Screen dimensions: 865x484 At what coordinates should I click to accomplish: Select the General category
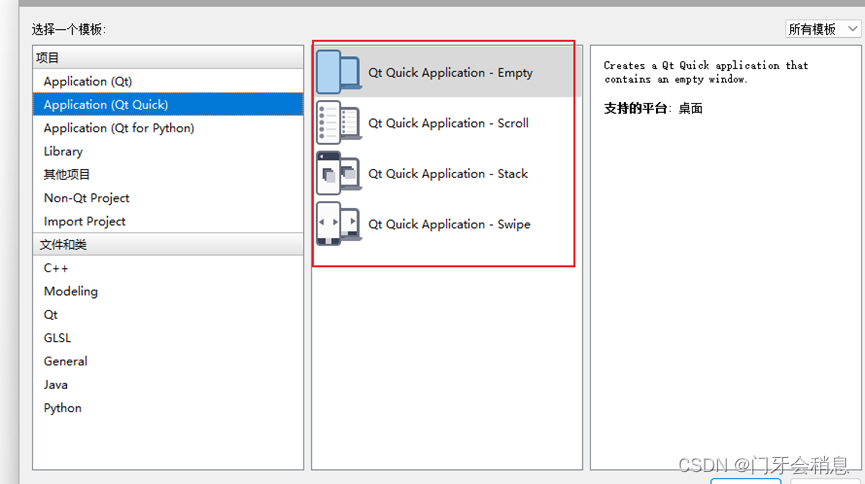(x=168, y=361)
